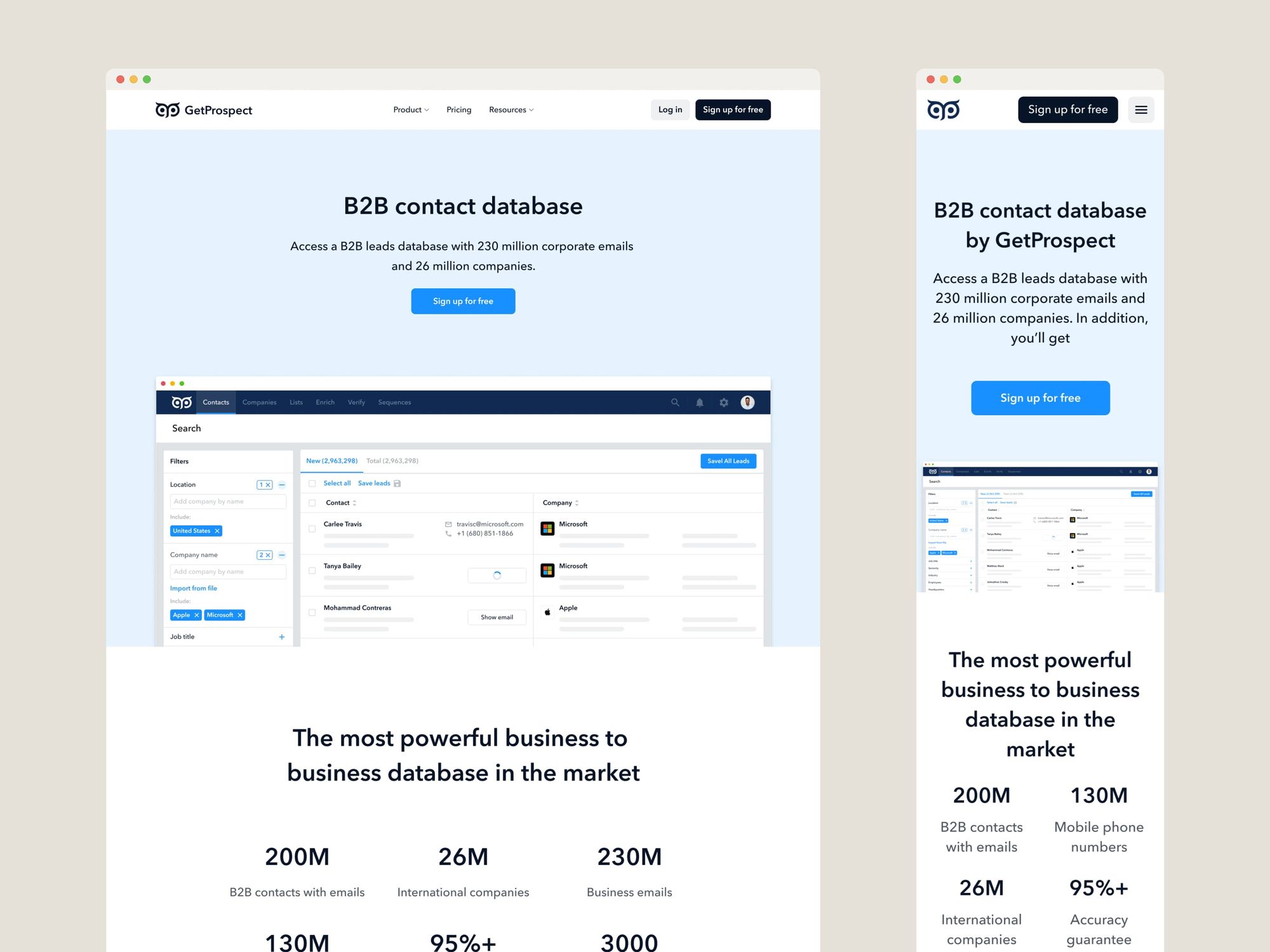Click the Location company name input field
The width and height of the screenshot is (1270, 952).
228,501
